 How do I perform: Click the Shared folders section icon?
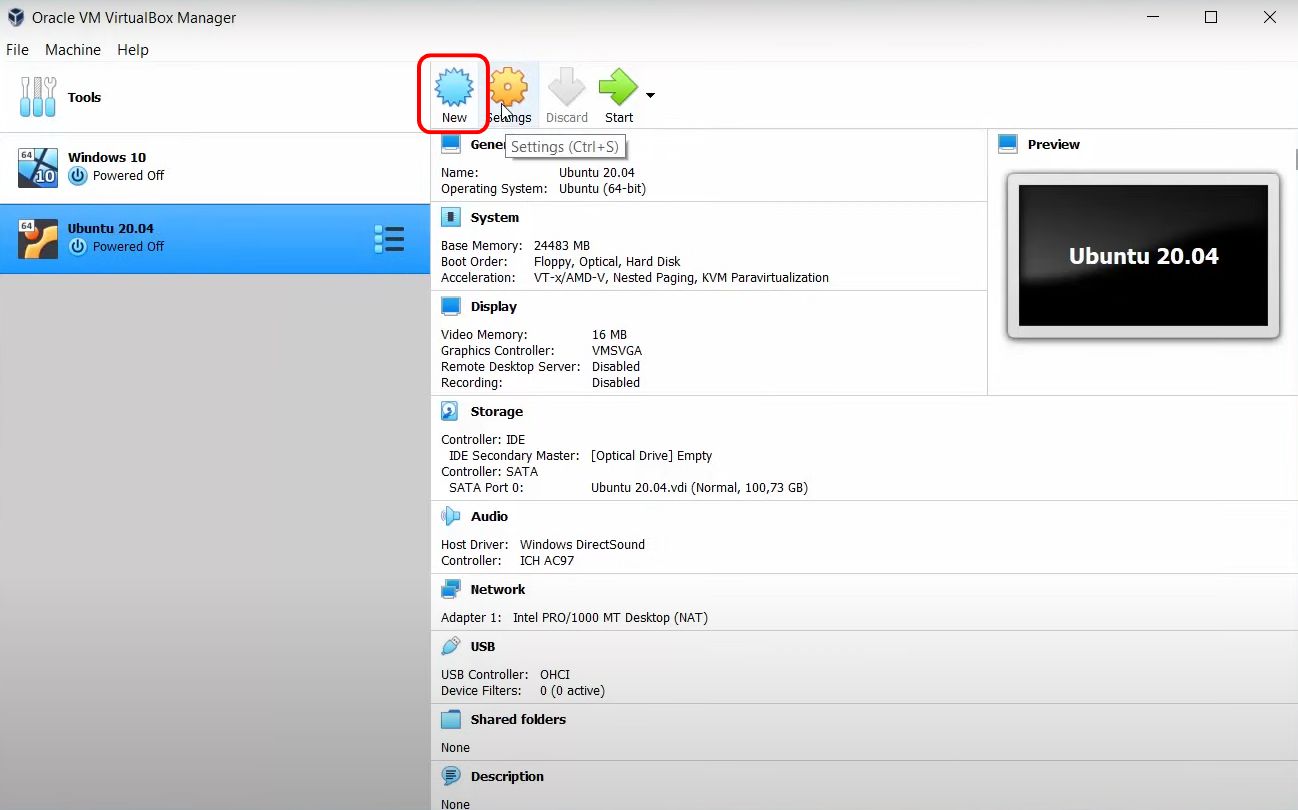[450, 719]
